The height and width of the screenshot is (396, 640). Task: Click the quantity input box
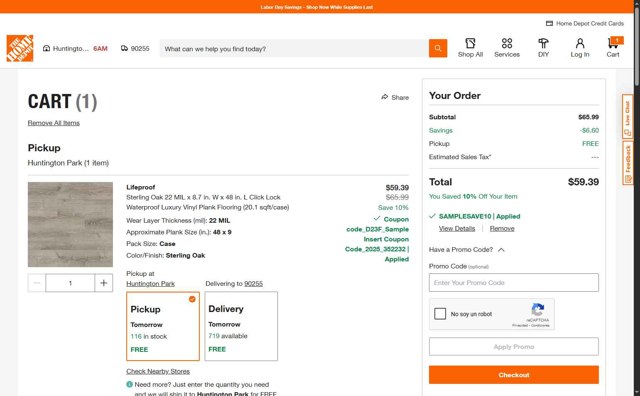(x=70, y=283)
